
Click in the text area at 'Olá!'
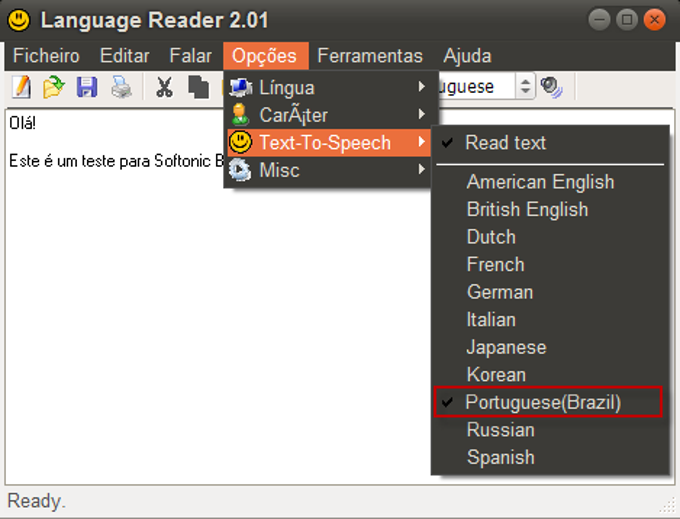click(x=23, y=123)
